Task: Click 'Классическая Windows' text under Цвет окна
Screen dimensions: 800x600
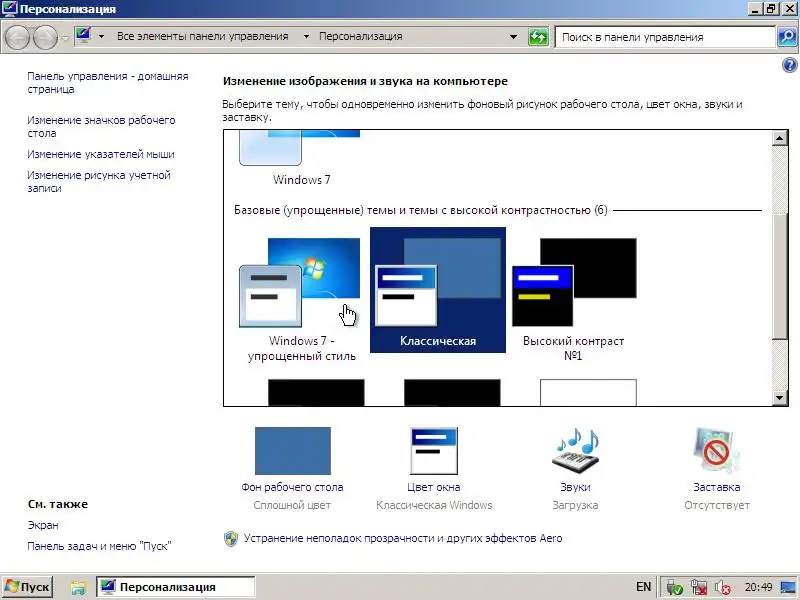Action: (434, 506)
